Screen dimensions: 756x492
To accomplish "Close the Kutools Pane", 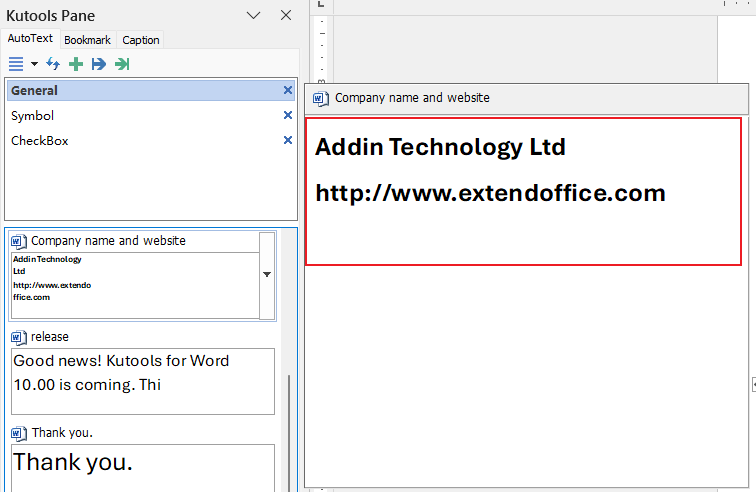I will click(286, 15).
